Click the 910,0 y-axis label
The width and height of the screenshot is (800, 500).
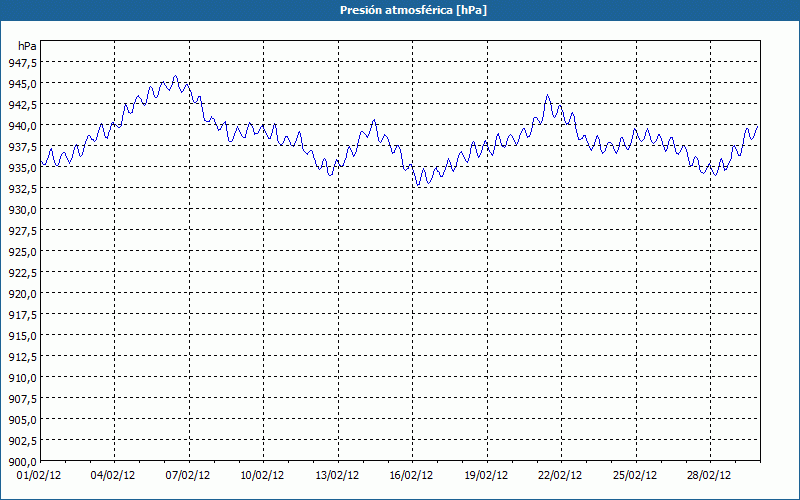[x=22, y=378]
